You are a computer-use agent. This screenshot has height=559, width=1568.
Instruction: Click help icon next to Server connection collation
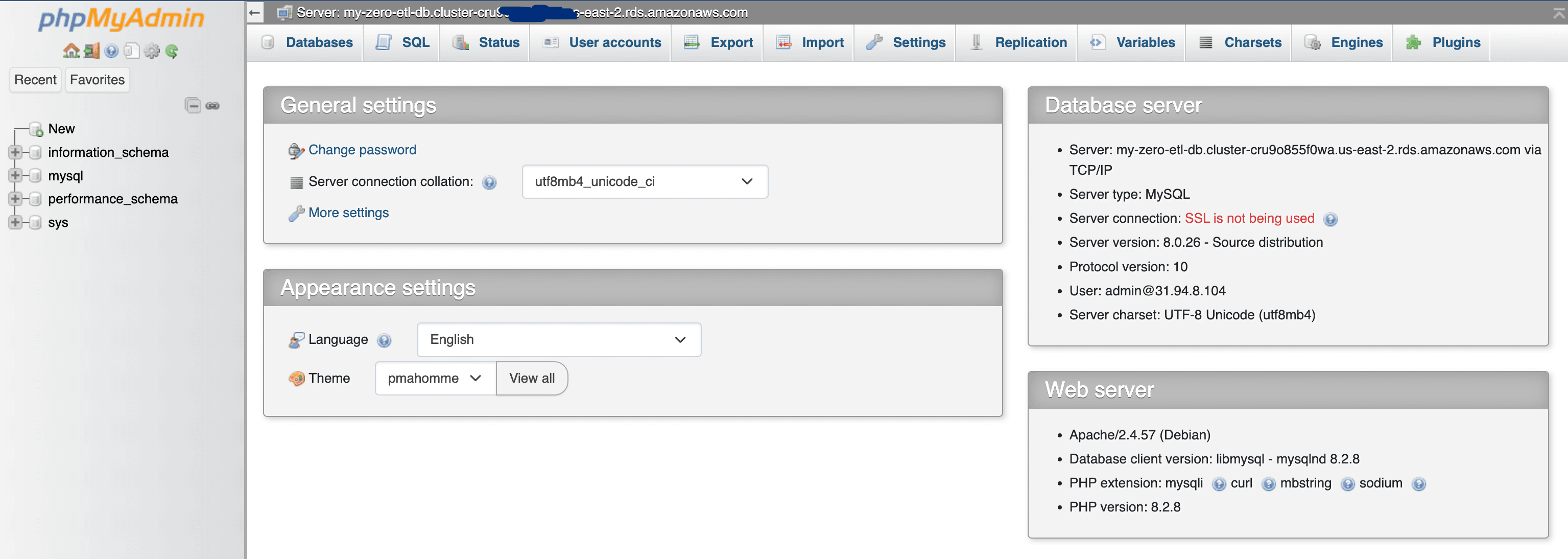point(489,183)
